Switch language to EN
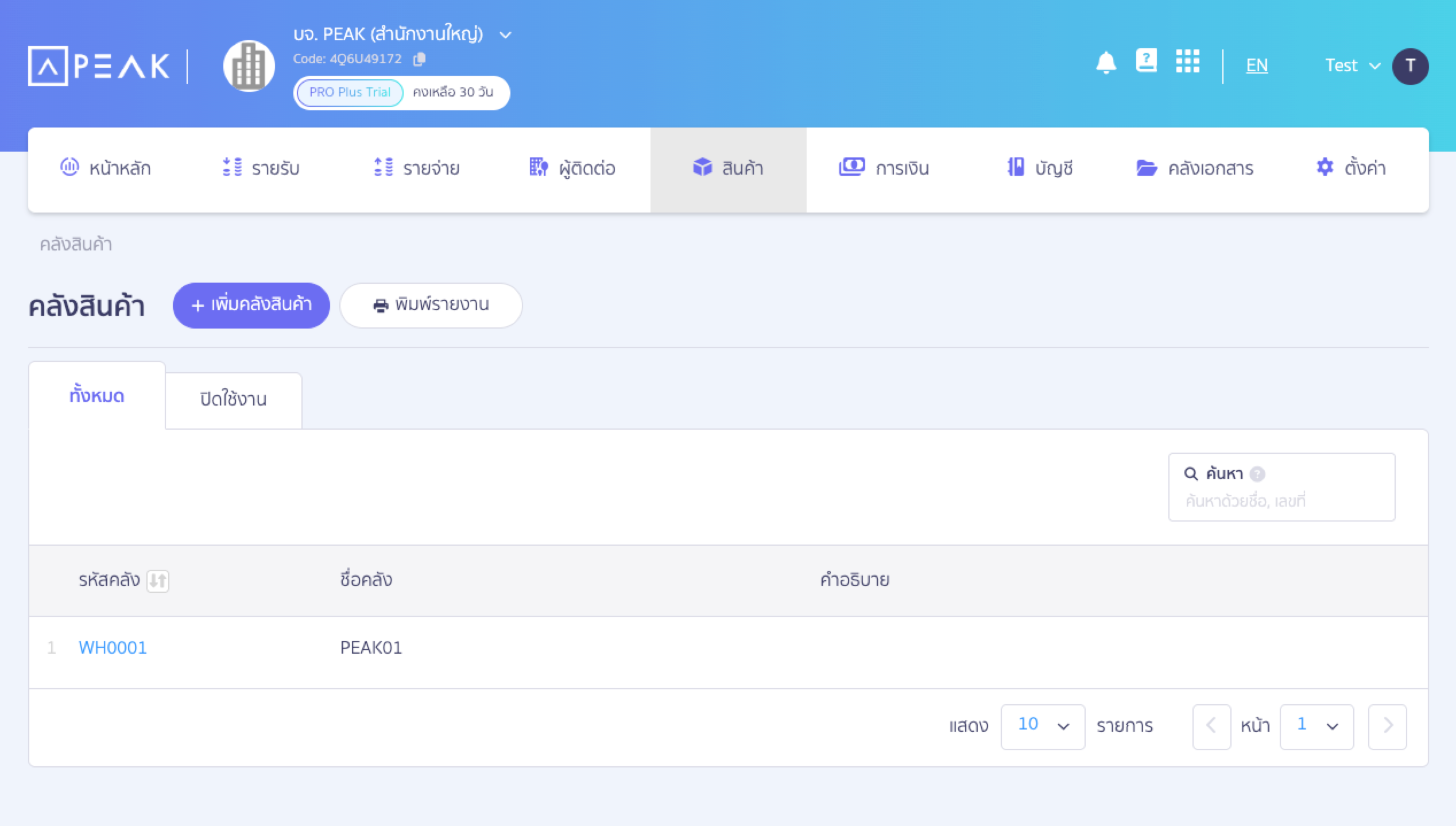 pos(1257,65)
